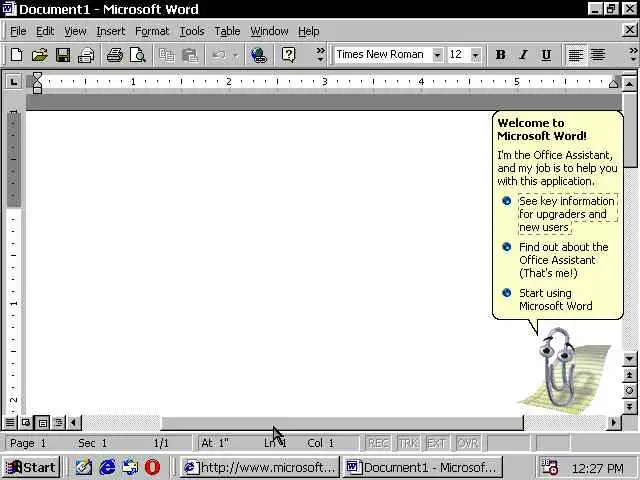Undo last action arrow icon
This screenshot has height=480, width=640.
(219, 55)
